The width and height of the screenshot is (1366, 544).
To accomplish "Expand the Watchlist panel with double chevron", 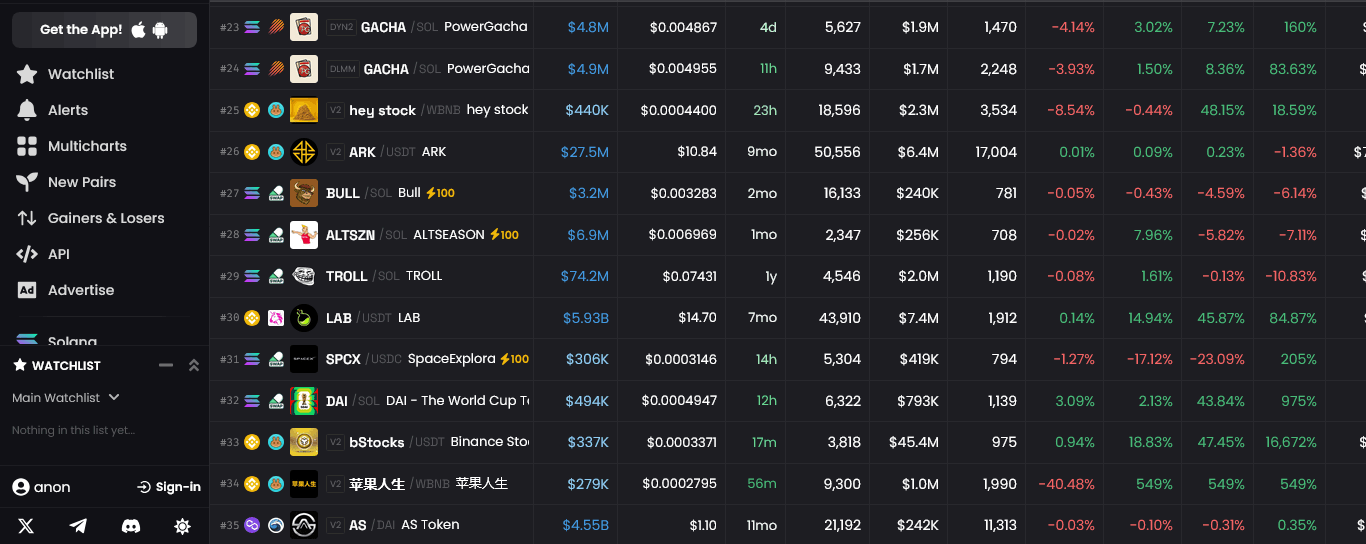I will click(x=194, y=365).
